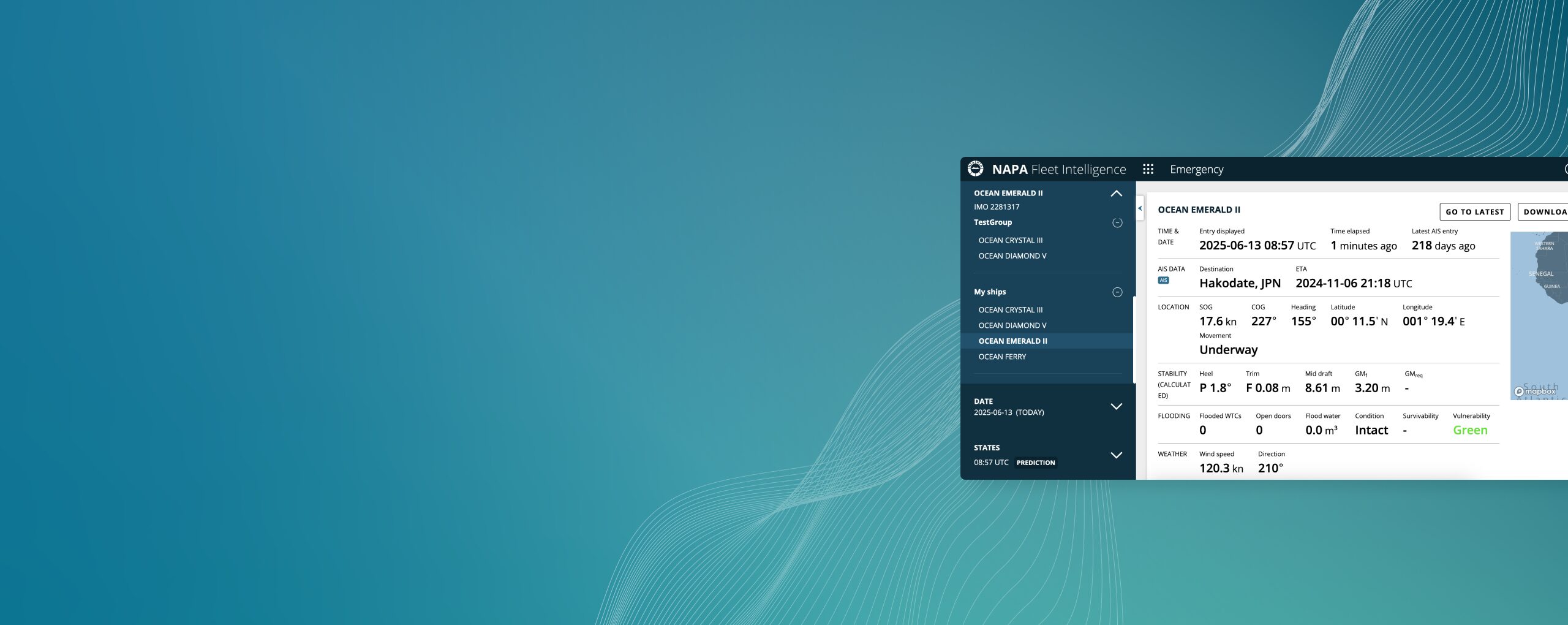
Task: Collapse the OCEAN EMERALD II ship panel chevron
Action: point(1116,194)
